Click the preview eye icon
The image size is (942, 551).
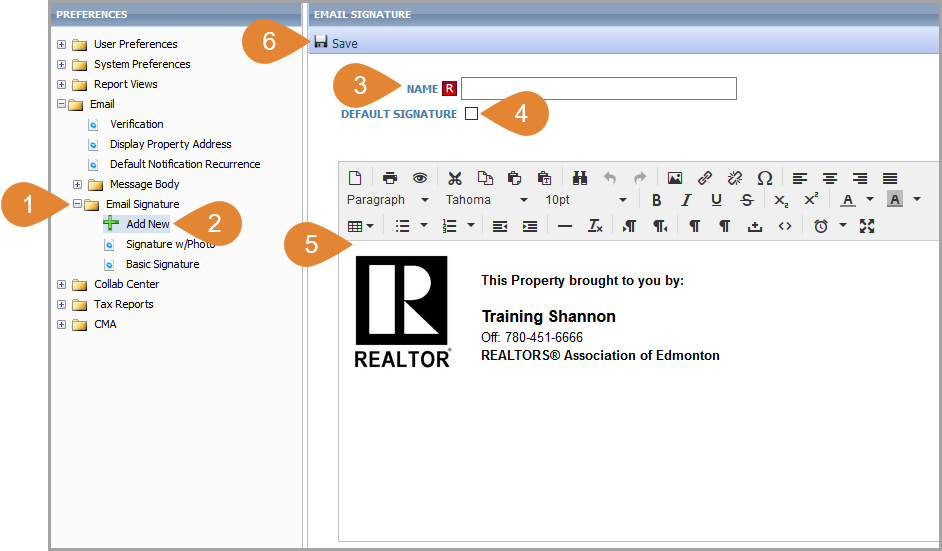point(420,178)
